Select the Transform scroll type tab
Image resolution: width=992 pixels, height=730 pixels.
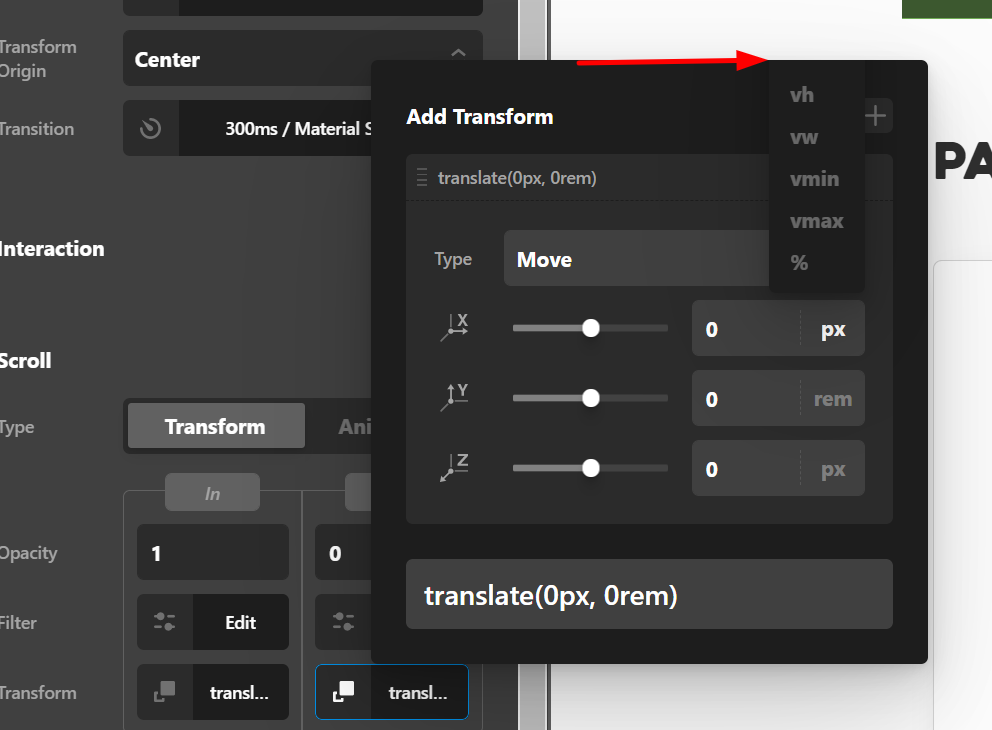tap(216, 426)
